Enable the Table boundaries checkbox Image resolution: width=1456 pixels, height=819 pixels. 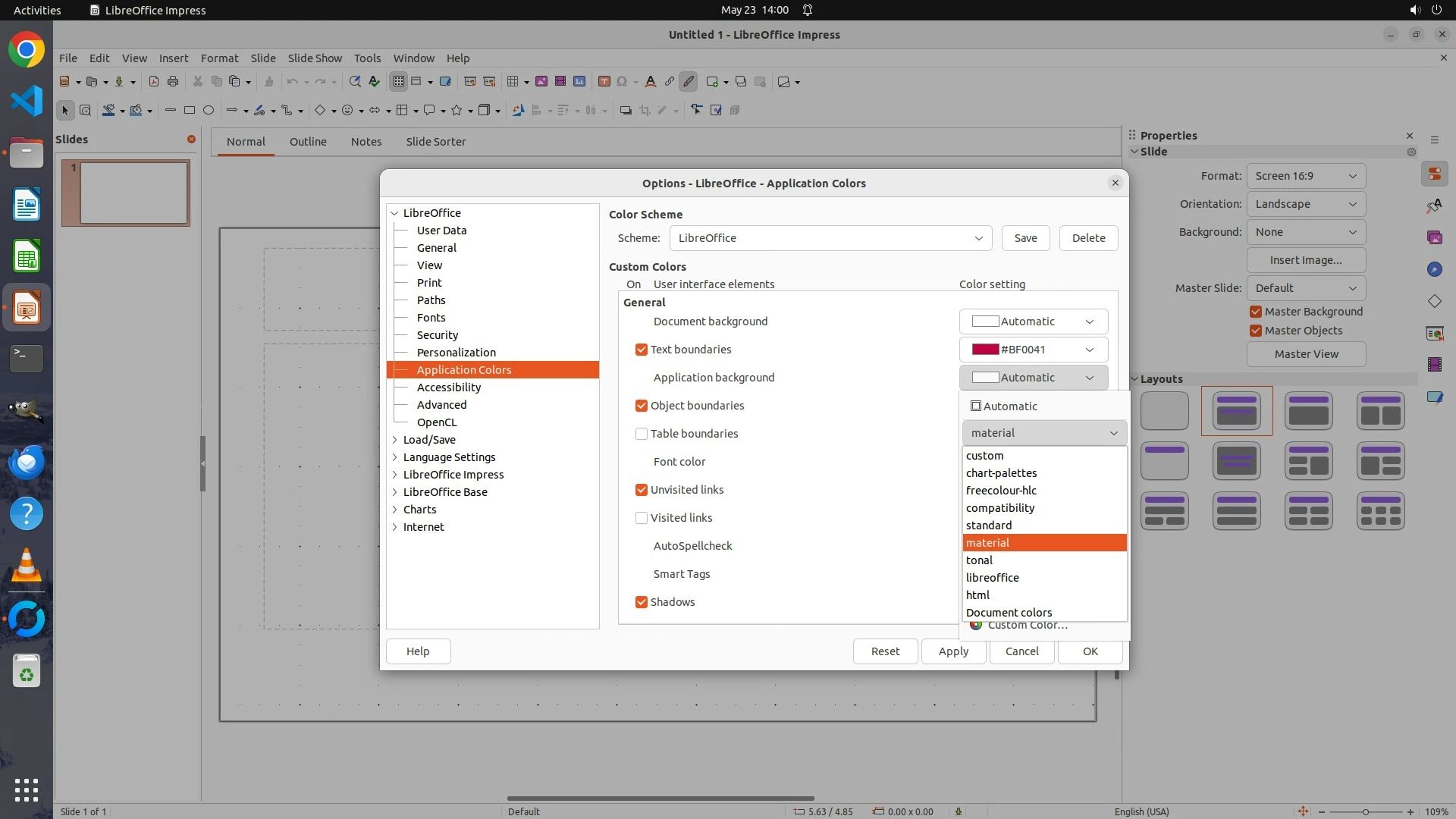tap(642, 434)
